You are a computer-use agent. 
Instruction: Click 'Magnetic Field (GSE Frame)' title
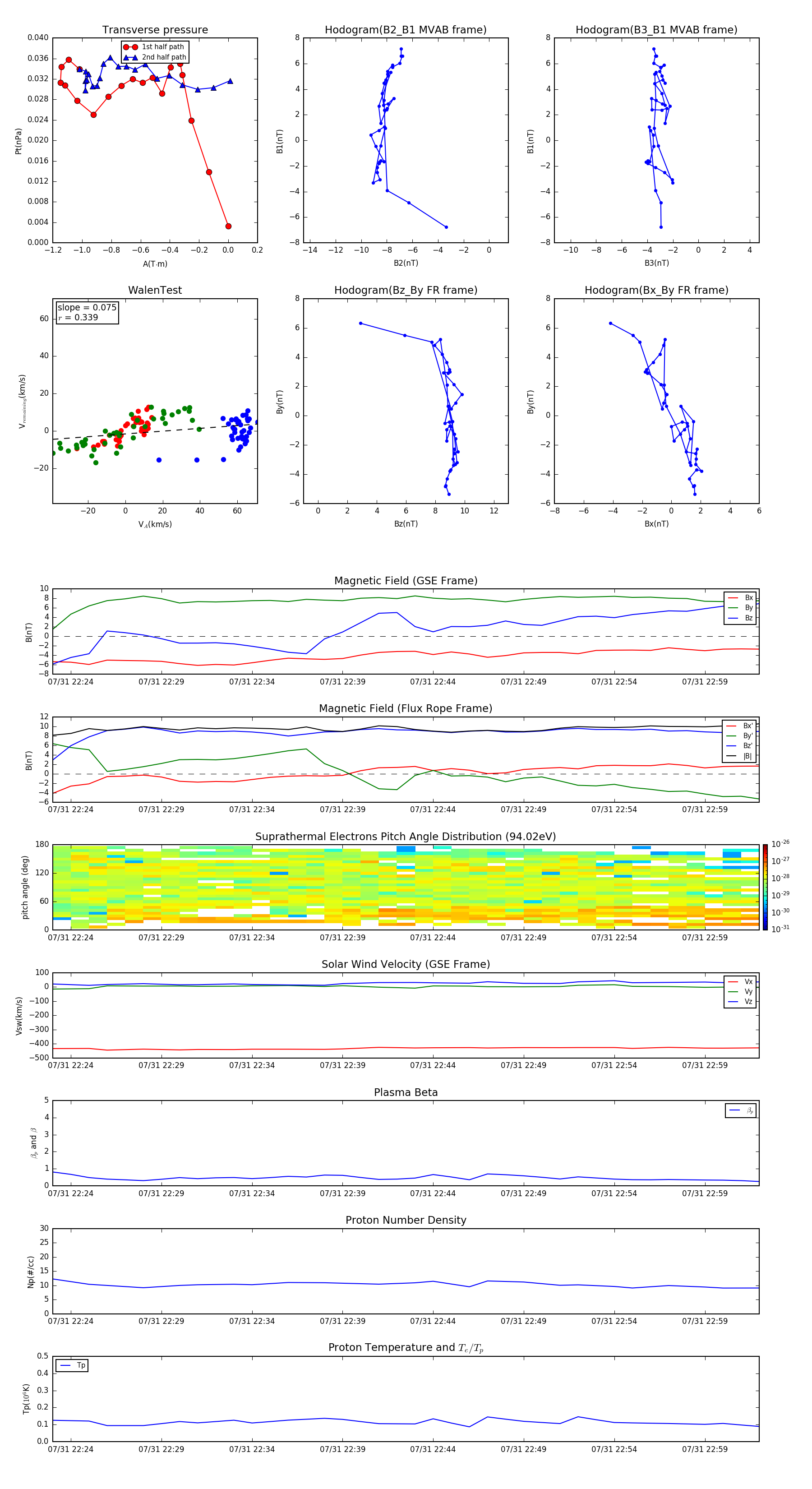[x=406, y=581]
